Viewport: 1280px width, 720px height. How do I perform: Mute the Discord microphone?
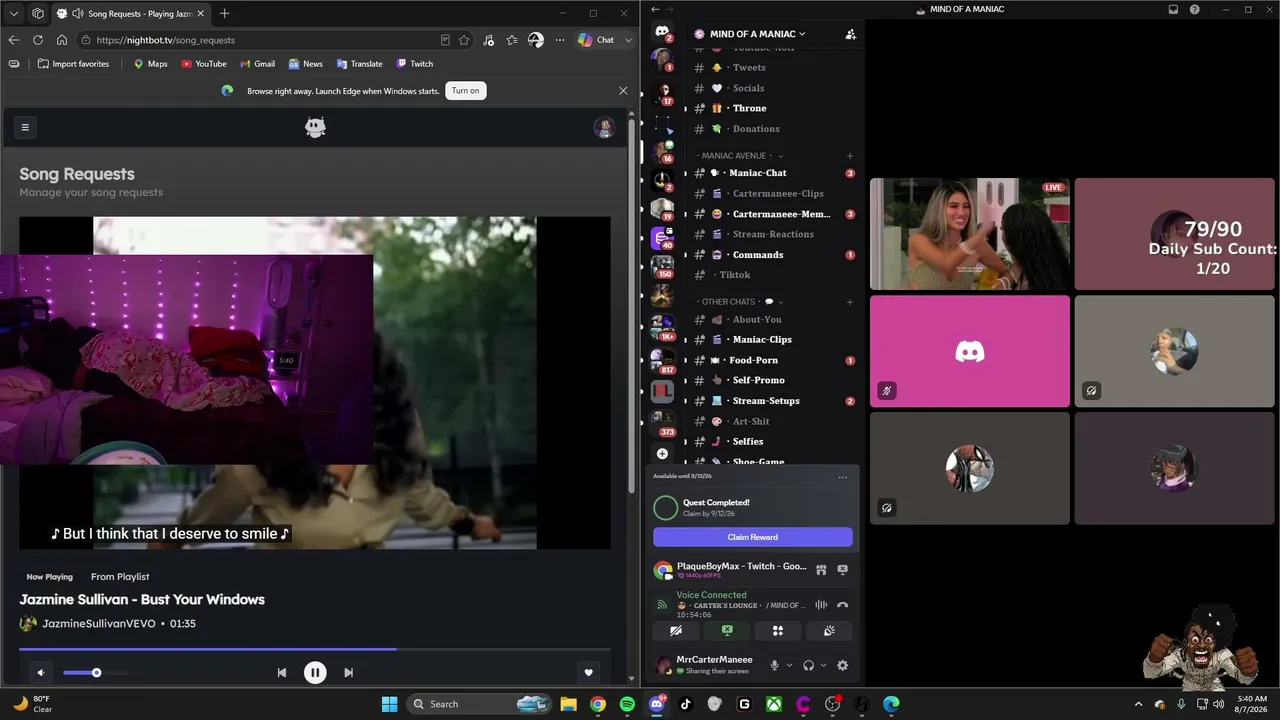[x=774, y=666]
